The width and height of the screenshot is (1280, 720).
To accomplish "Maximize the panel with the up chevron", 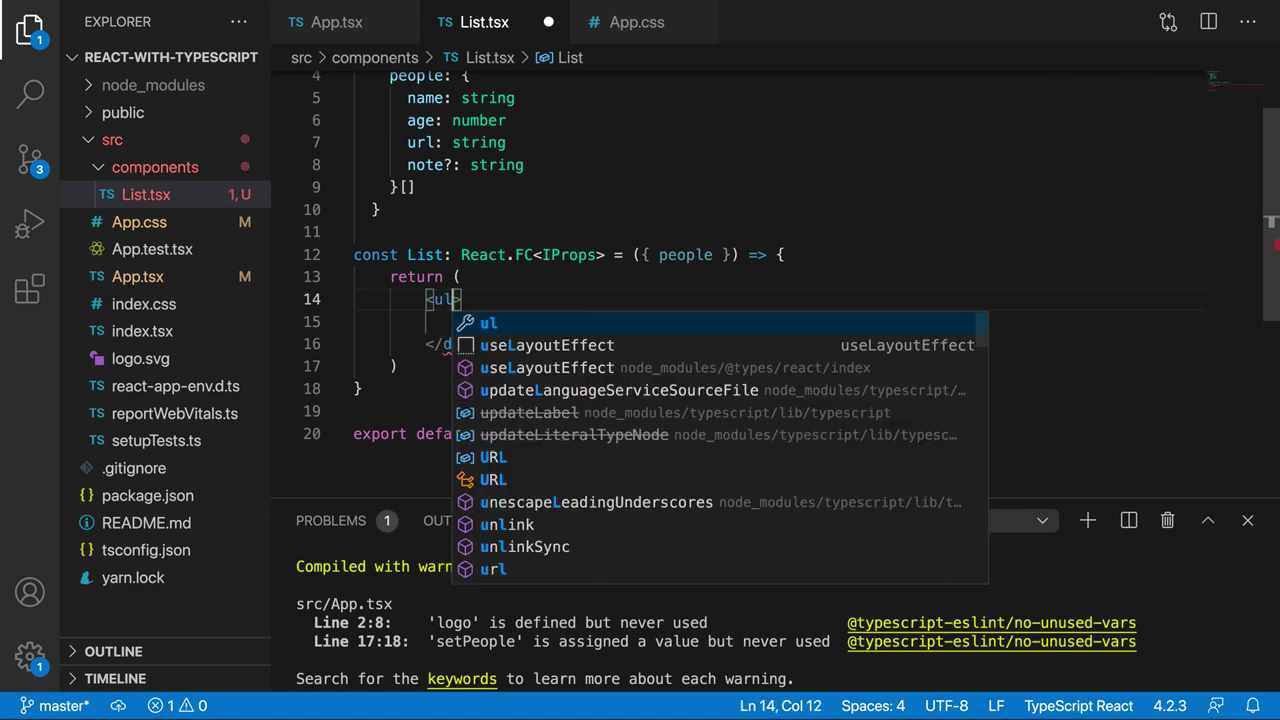I will (1208, 520).
